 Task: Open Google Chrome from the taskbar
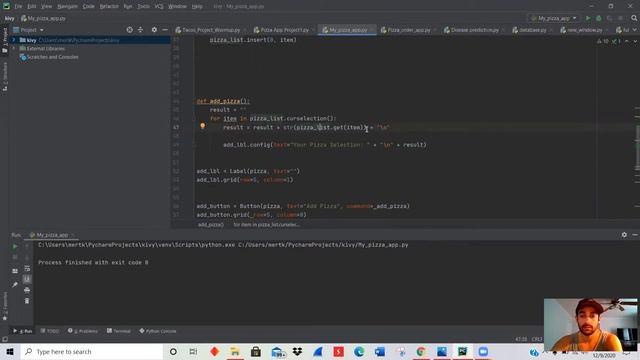pos(421,351)
